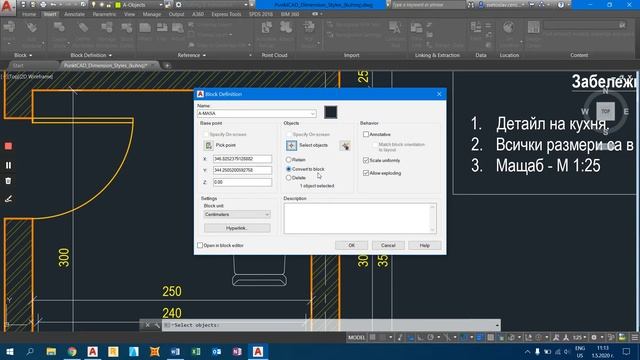Image resolution: width=640 pixels, height=360 pixels.
Task: Click Cancel in Block Definition dialog
Action: [388, 245]
